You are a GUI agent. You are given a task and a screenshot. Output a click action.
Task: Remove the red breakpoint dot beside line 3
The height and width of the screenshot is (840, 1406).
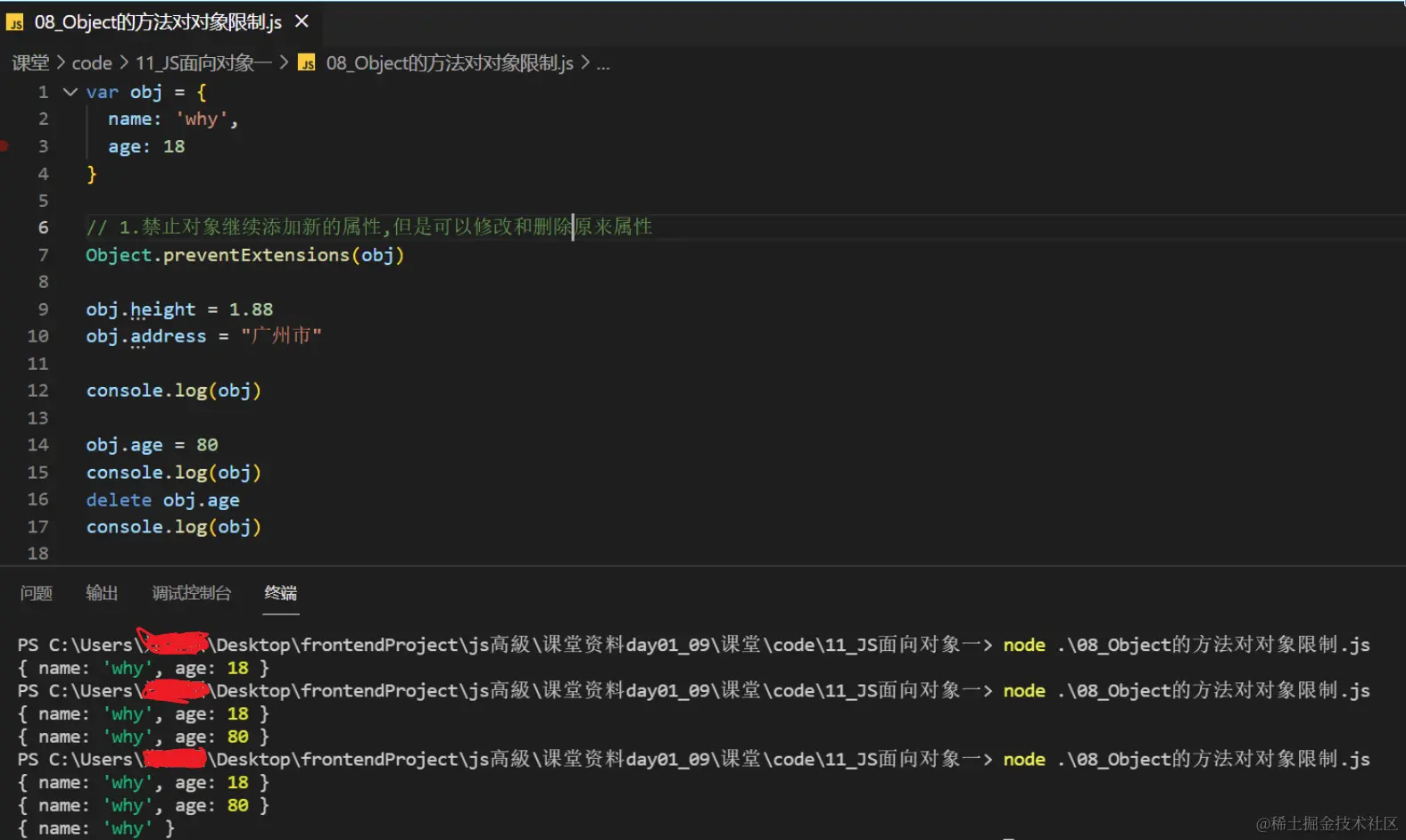4,146
